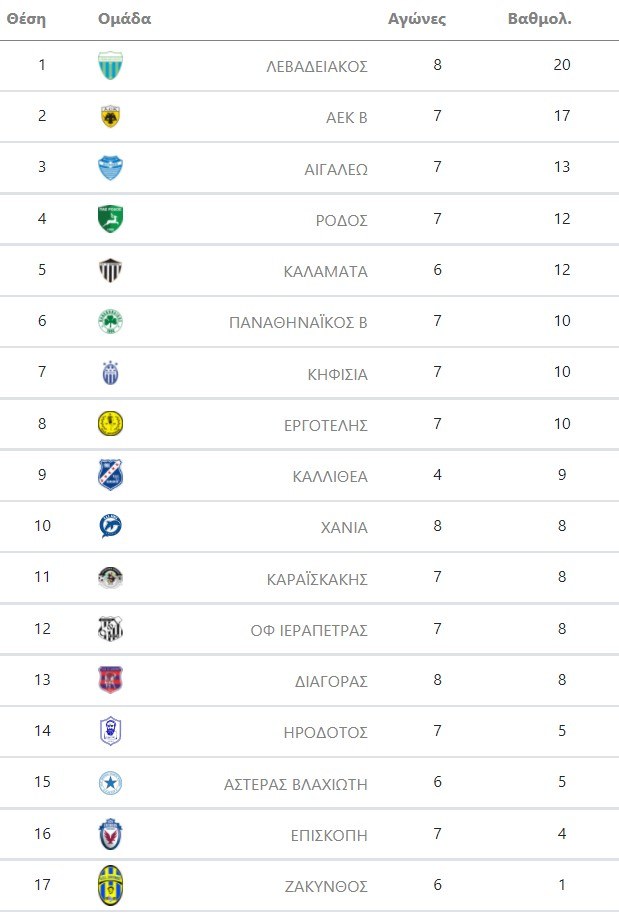
Task: Click the ΑΣΤΕΡΑΣ ΒΛΑΧΙΩΤΗ star crest
Action: [110, 783]
